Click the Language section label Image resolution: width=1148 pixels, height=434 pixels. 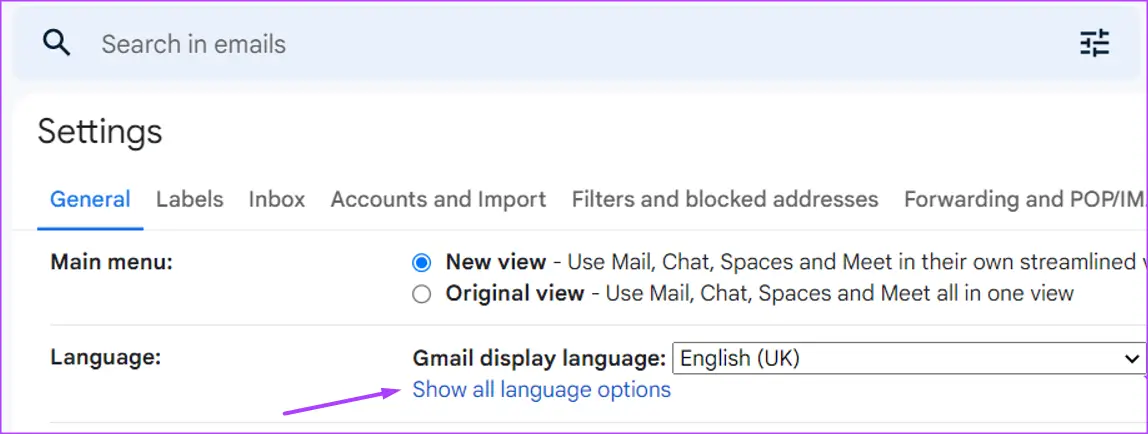pos(105,356)
